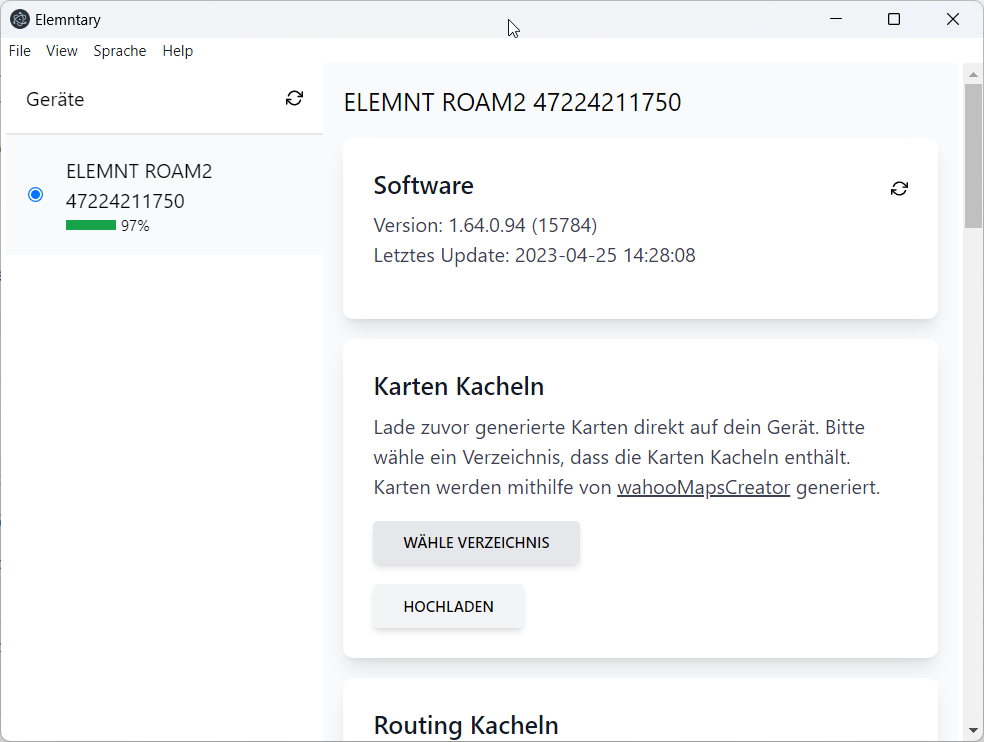Viewport: 984px width, 742px height.
Task: Maximize the Elemntary window
Action: click(x=894, y=19)
